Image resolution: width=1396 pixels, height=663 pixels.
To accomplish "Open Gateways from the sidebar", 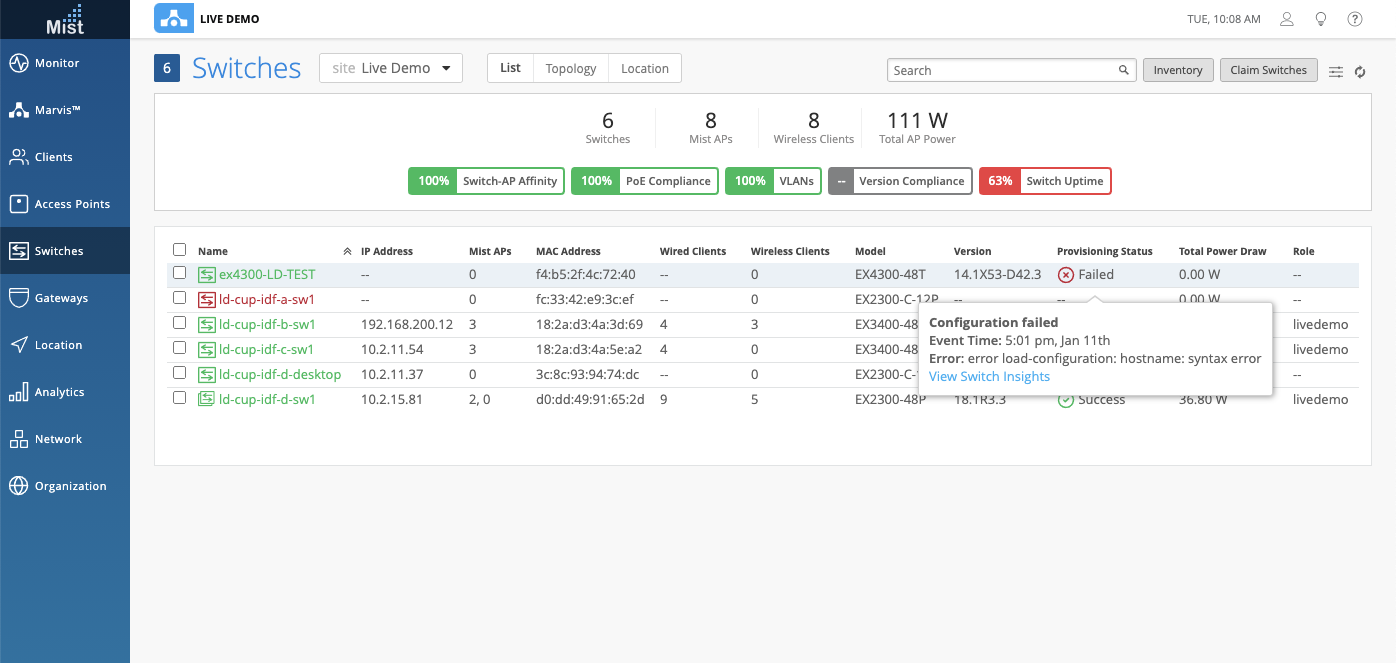I will pos(61,298).
